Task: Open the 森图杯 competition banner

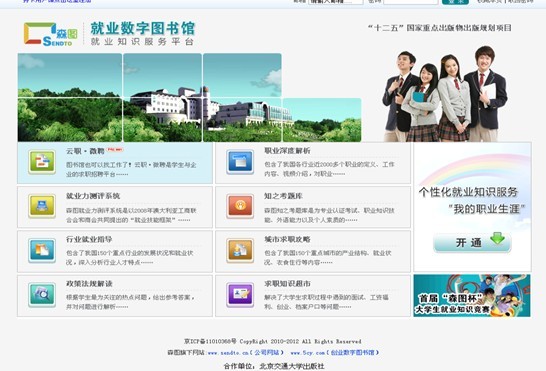Action: (x=472, y=296)
